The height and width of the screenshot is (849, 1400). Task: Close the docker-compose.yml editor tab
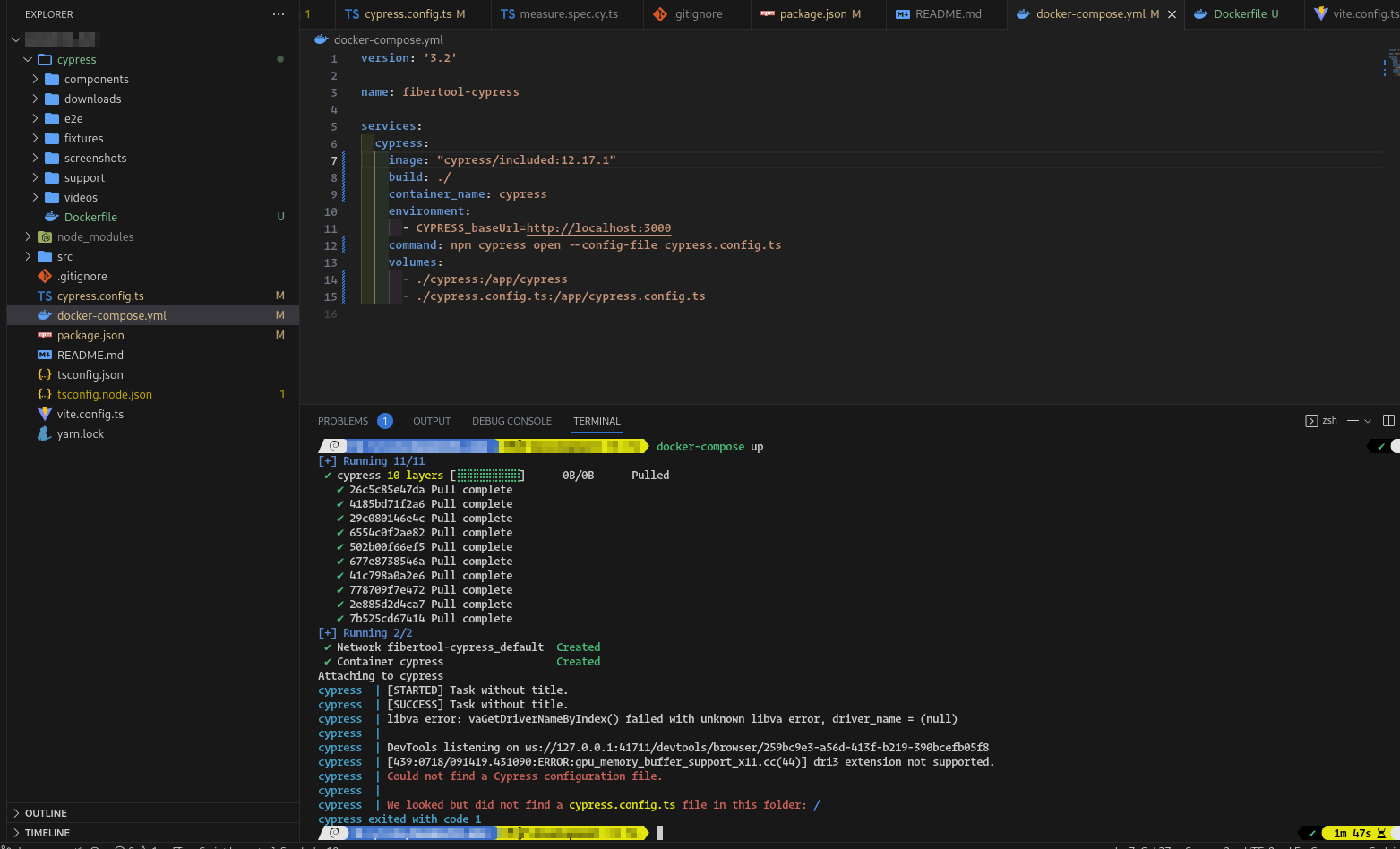coord(1170,13)
